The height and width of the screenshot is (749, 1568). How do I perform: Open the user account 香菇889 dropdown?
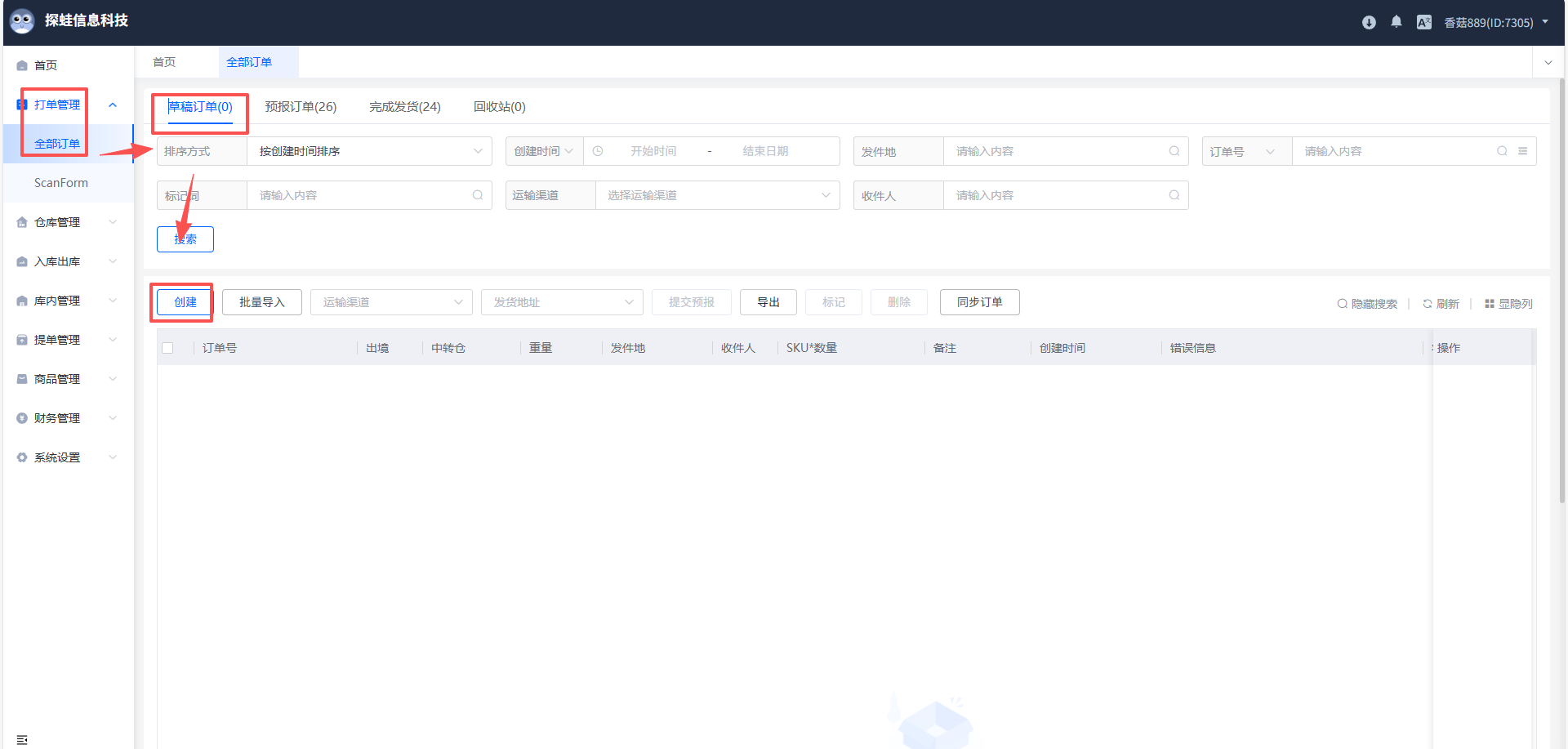pos(1496,23)
